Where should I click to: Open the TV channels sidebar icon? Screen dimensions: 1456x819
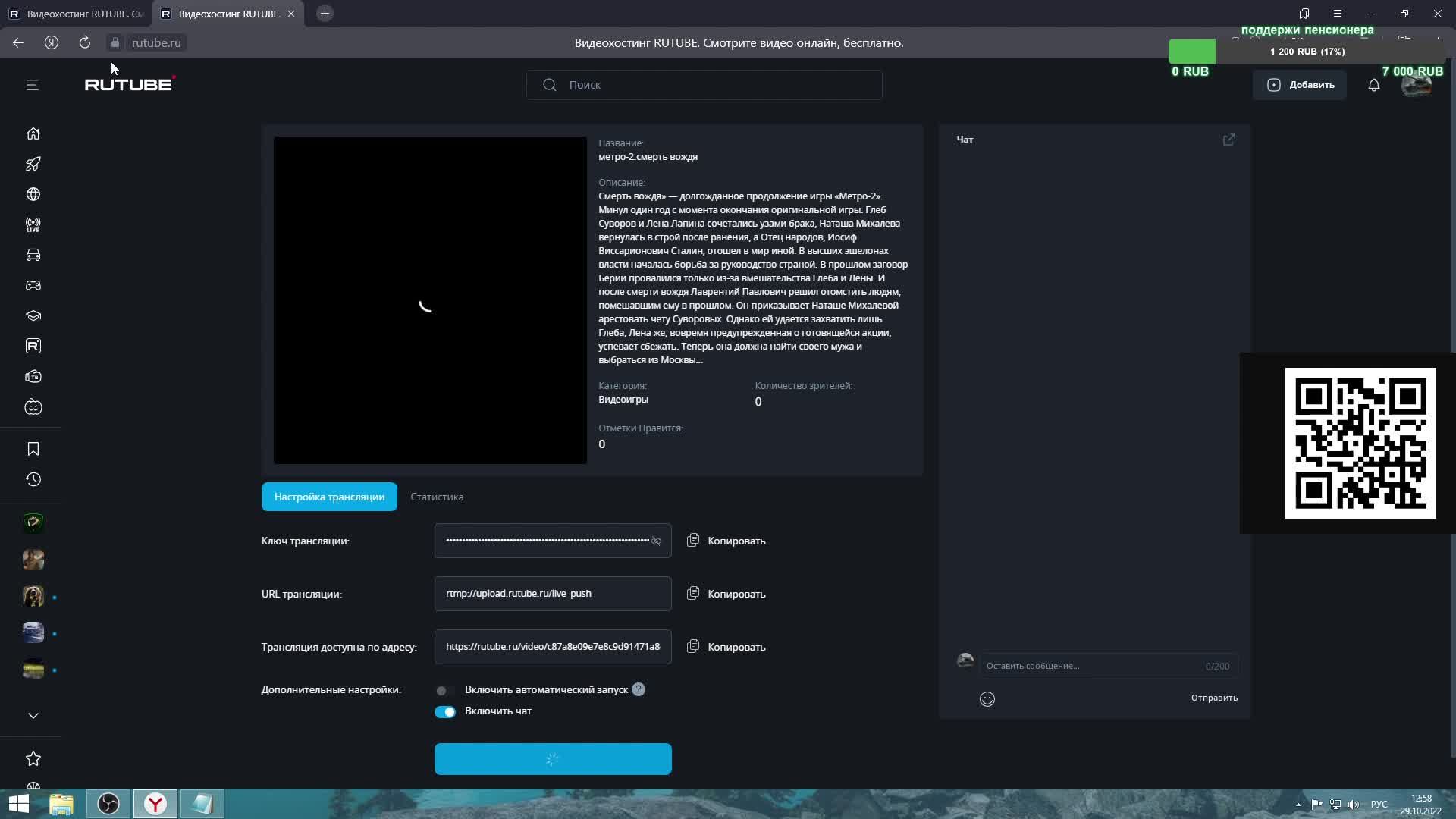[33, 376]
